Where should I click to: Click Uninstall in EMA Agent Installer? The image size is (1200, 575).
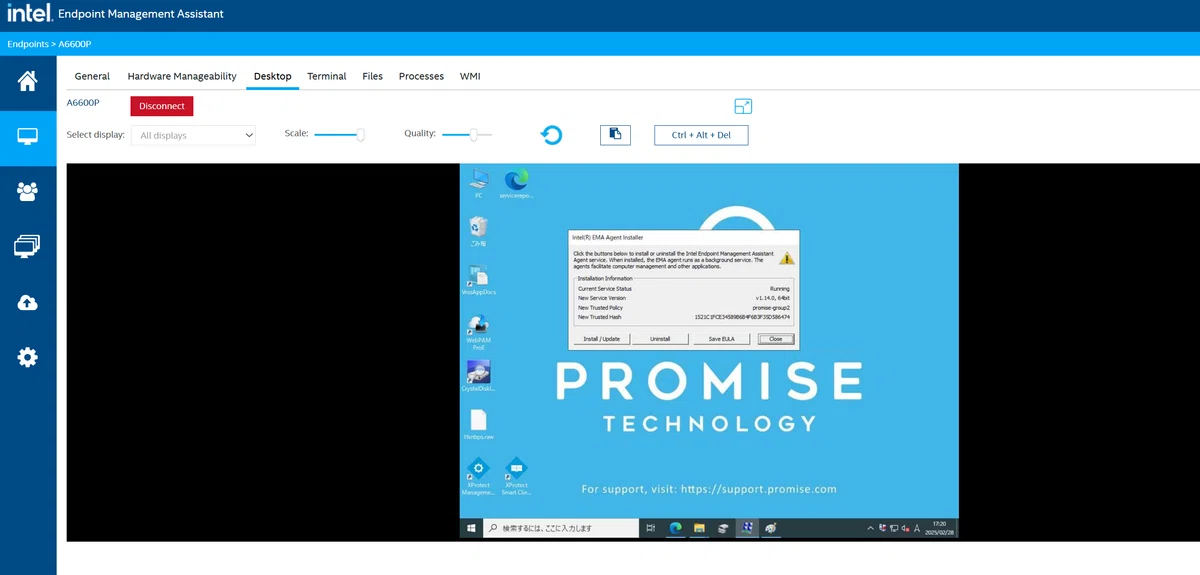coord(660,339)
